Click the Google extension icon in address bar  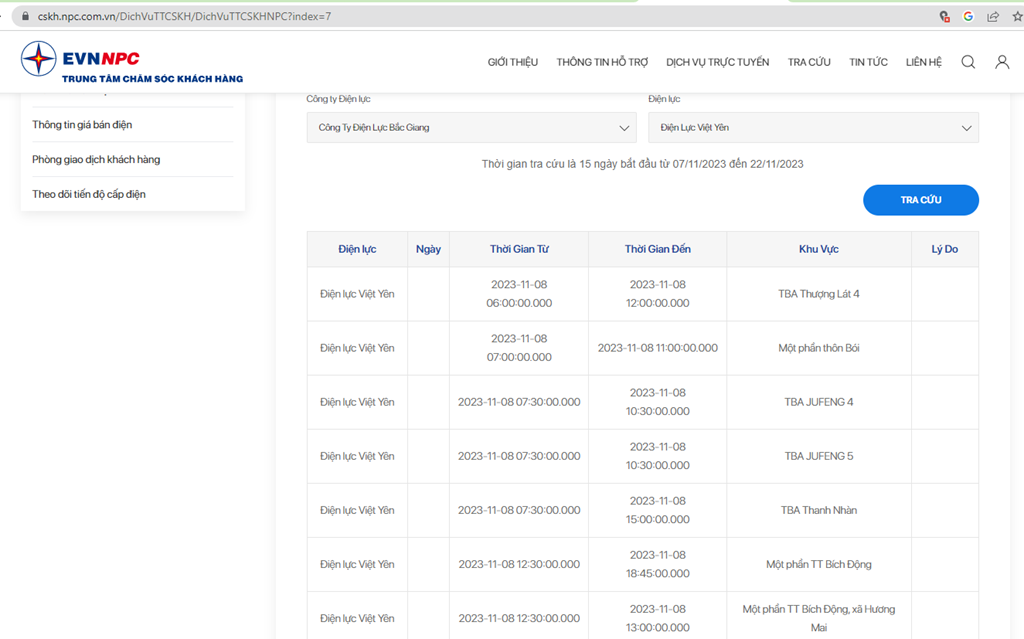coord(968,16)
